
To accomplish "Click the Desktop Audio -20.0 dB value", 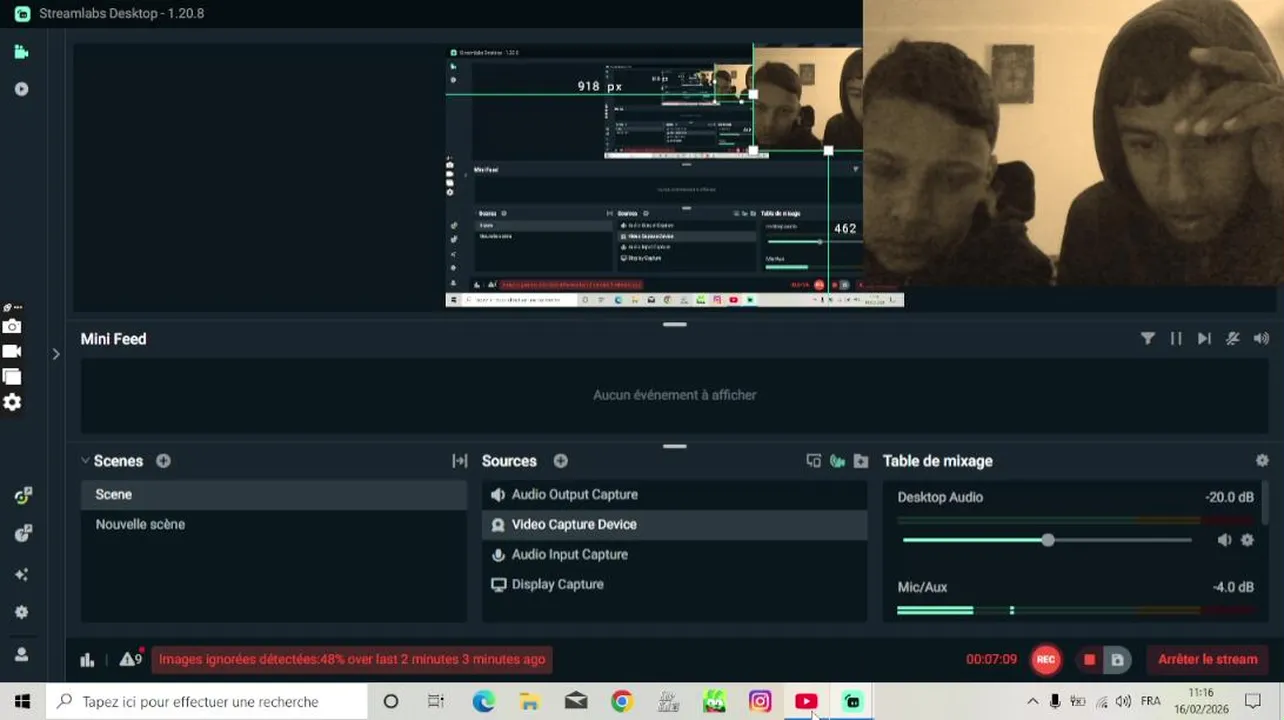I will tap(1229, 497).
